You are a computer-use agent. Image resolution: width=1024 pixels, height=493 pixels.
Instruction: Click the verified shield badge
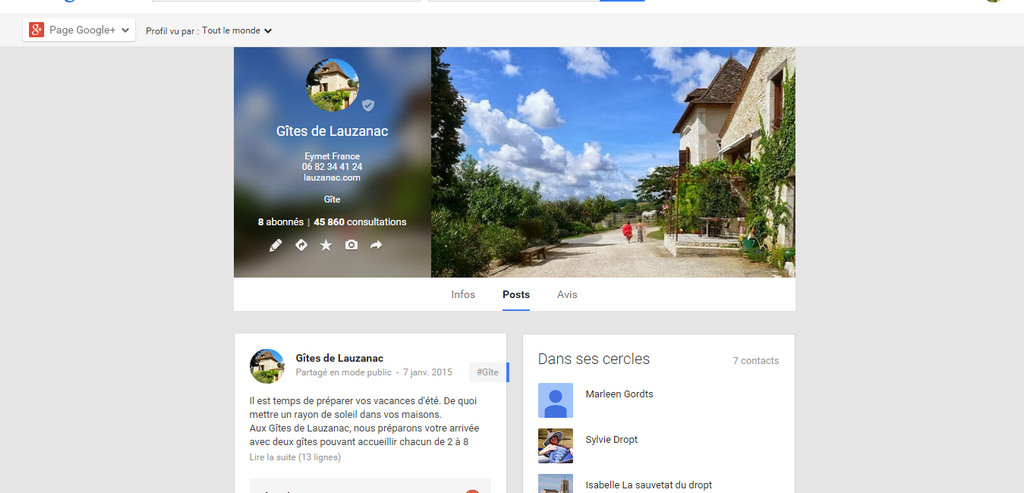point(368,105)
